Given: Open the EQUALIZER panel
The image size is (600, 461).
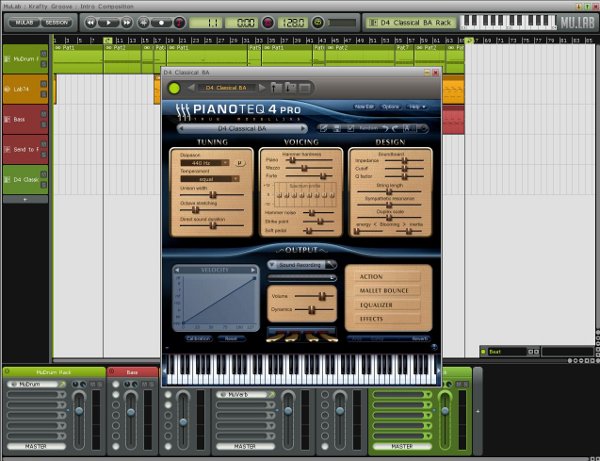Looking at the screenshot, I should [387, 305].
